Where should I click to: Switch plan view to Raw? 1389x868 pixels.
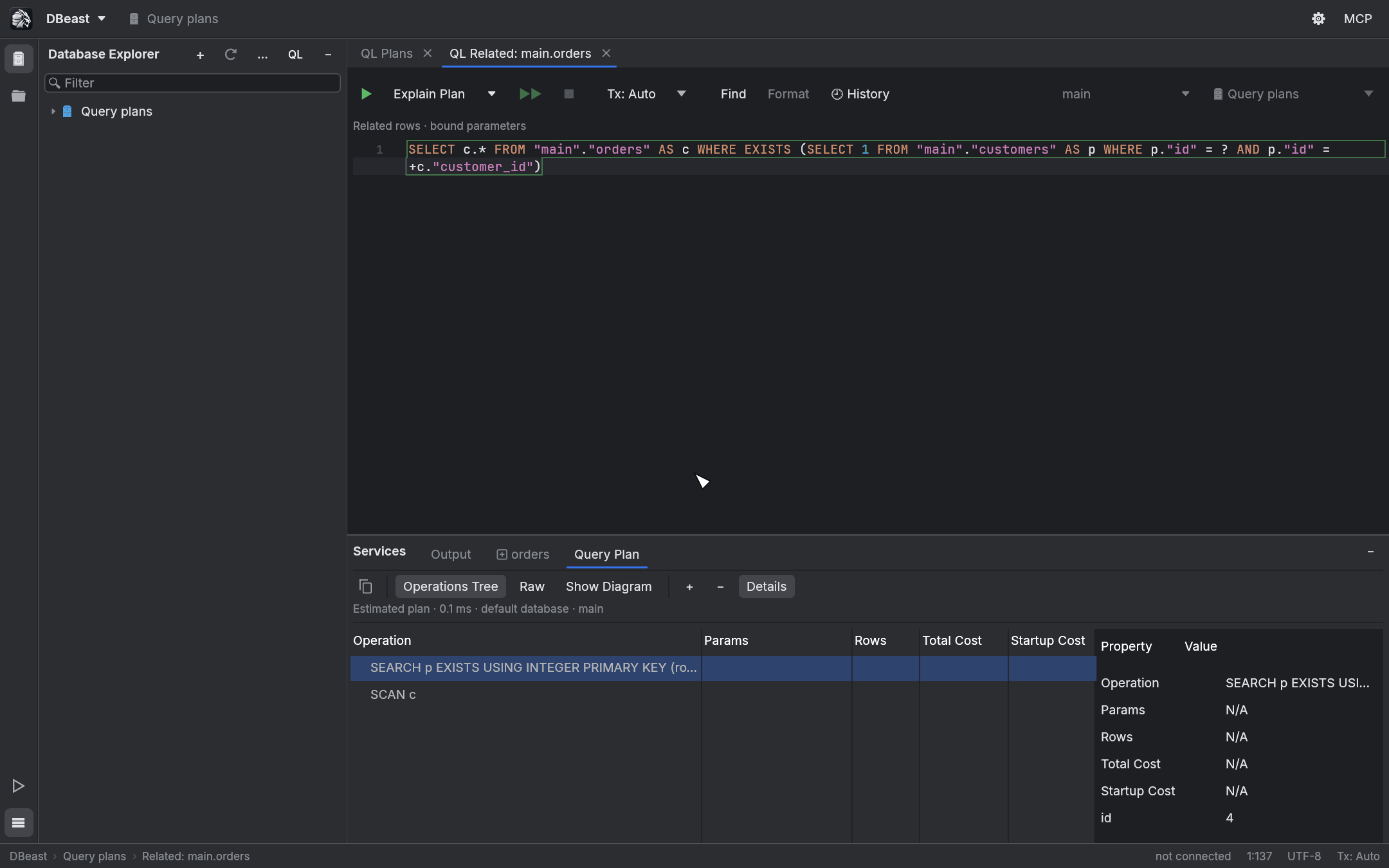click(532, 586)
